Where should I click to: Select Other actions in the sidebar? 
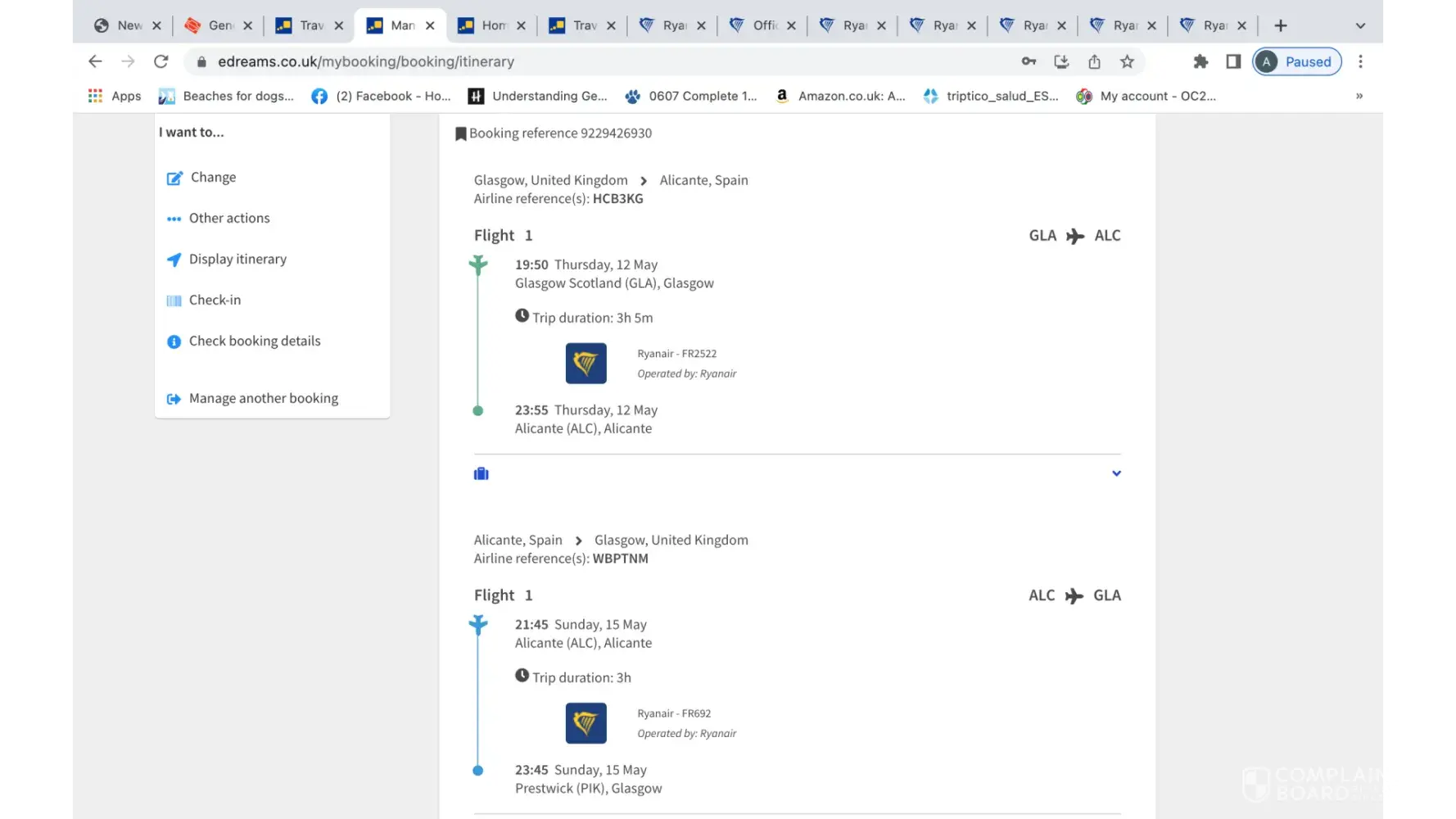pyautogui.click(x=228, y=219)
